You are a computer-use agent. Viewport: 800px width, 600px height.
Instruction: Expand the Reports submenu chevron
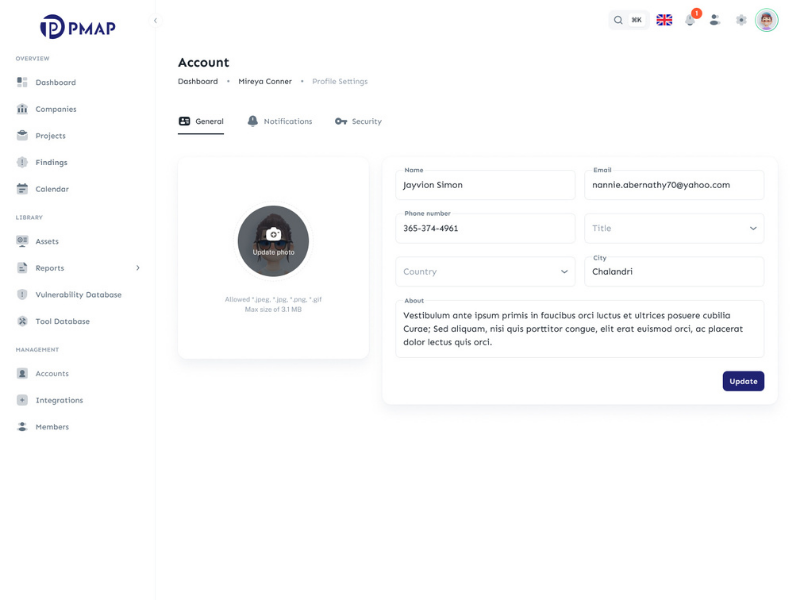[x=138, y=268]
